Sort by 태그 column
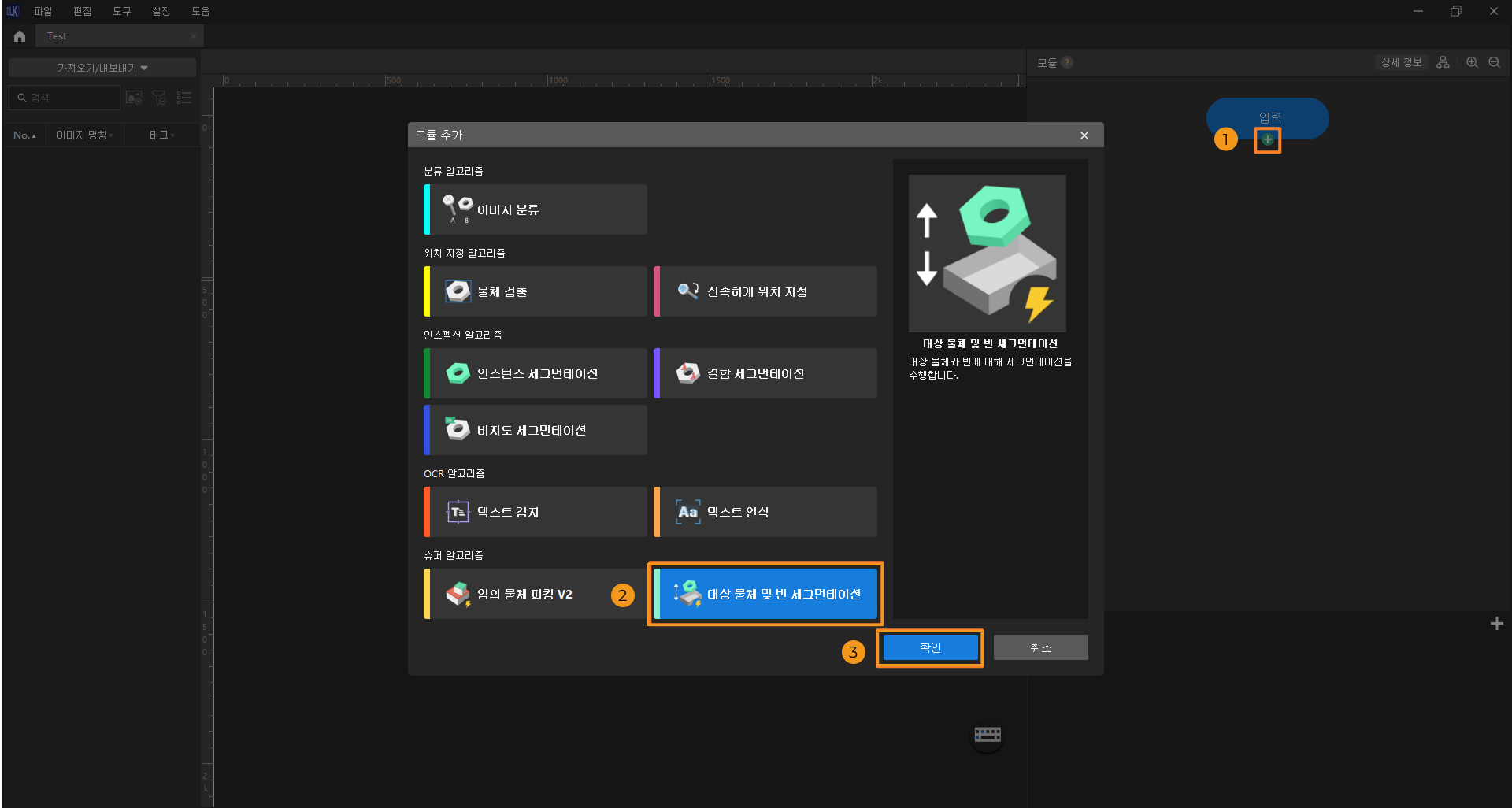Viewport: 1512px width, 808px height. pos(161,135)
